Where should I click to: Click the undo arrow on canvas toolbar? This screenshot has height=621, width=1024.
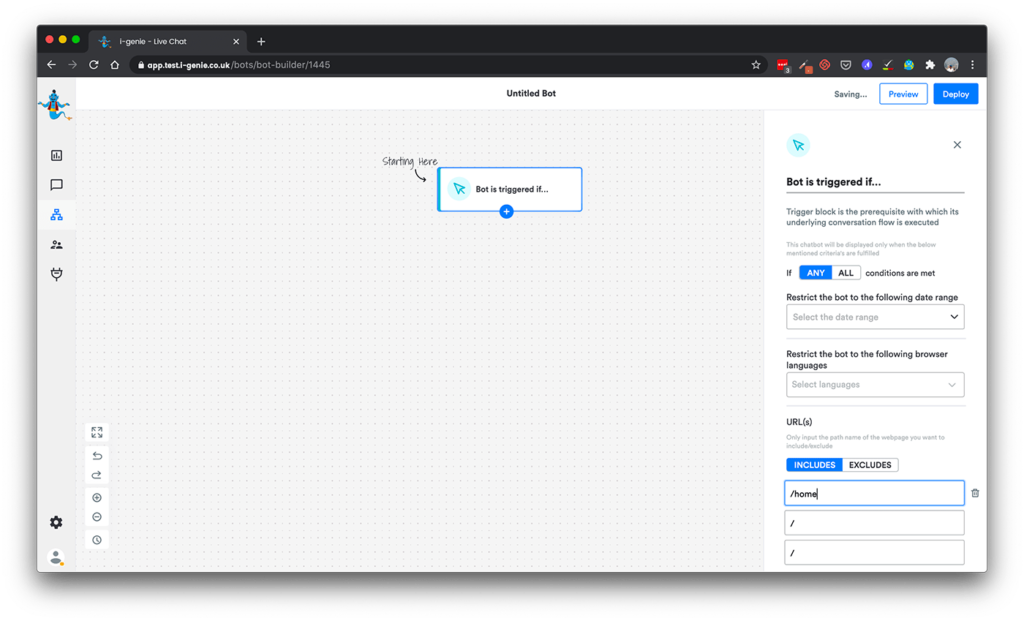point(97,456)
